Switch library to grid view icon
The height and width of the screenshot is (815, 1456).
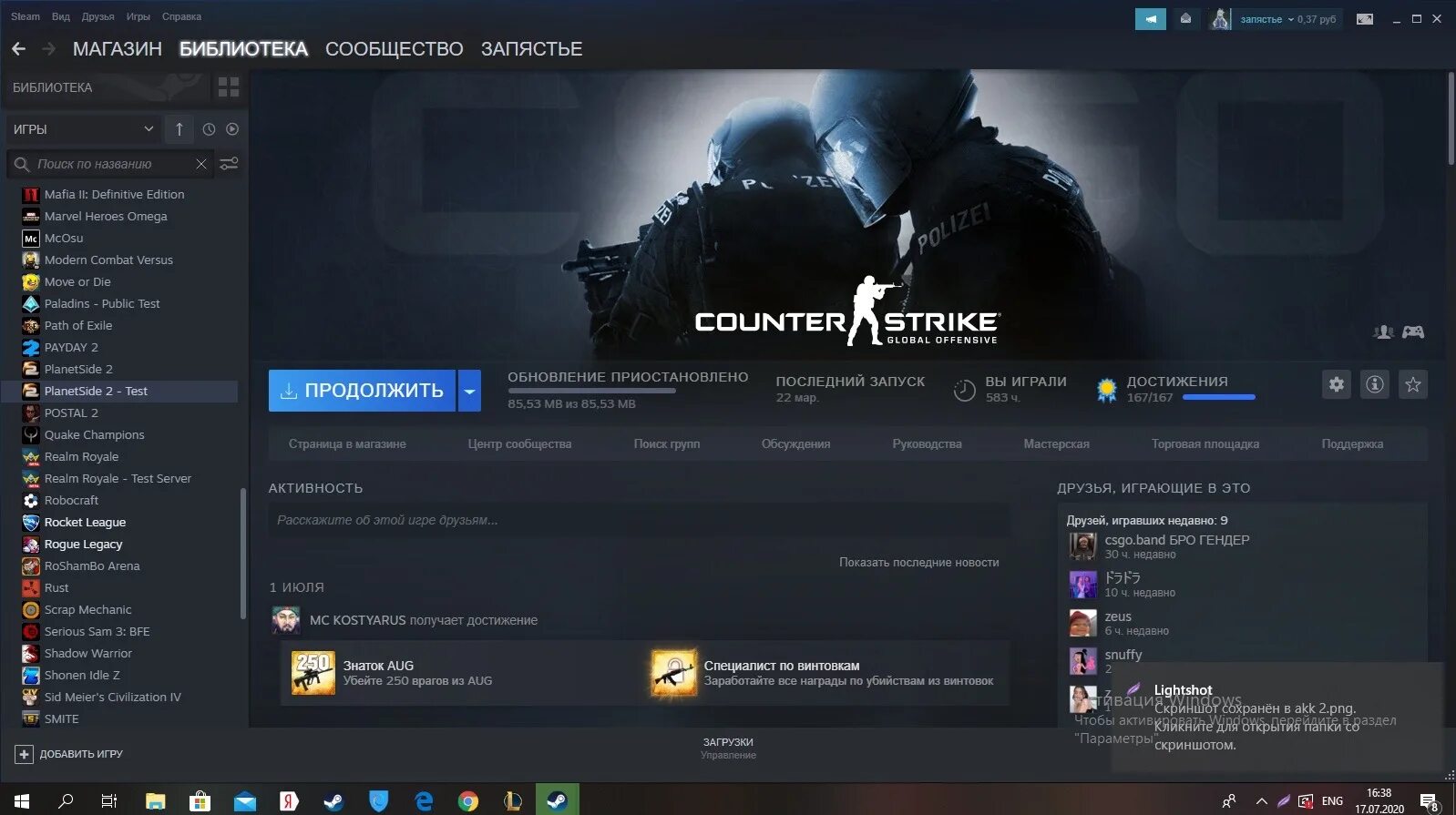[x=229, y=87]
